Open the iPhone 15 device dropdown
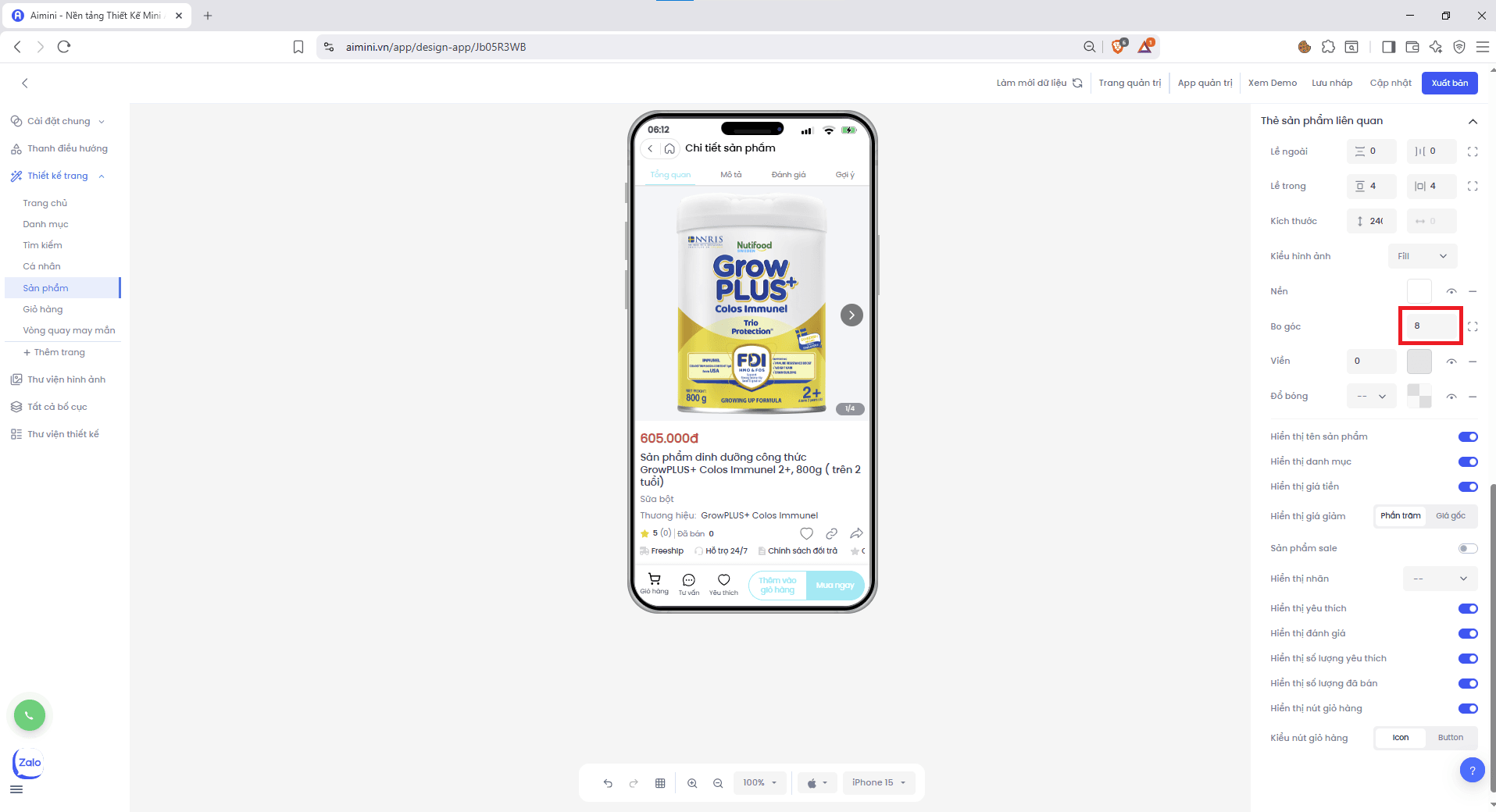 coord(879,782)
